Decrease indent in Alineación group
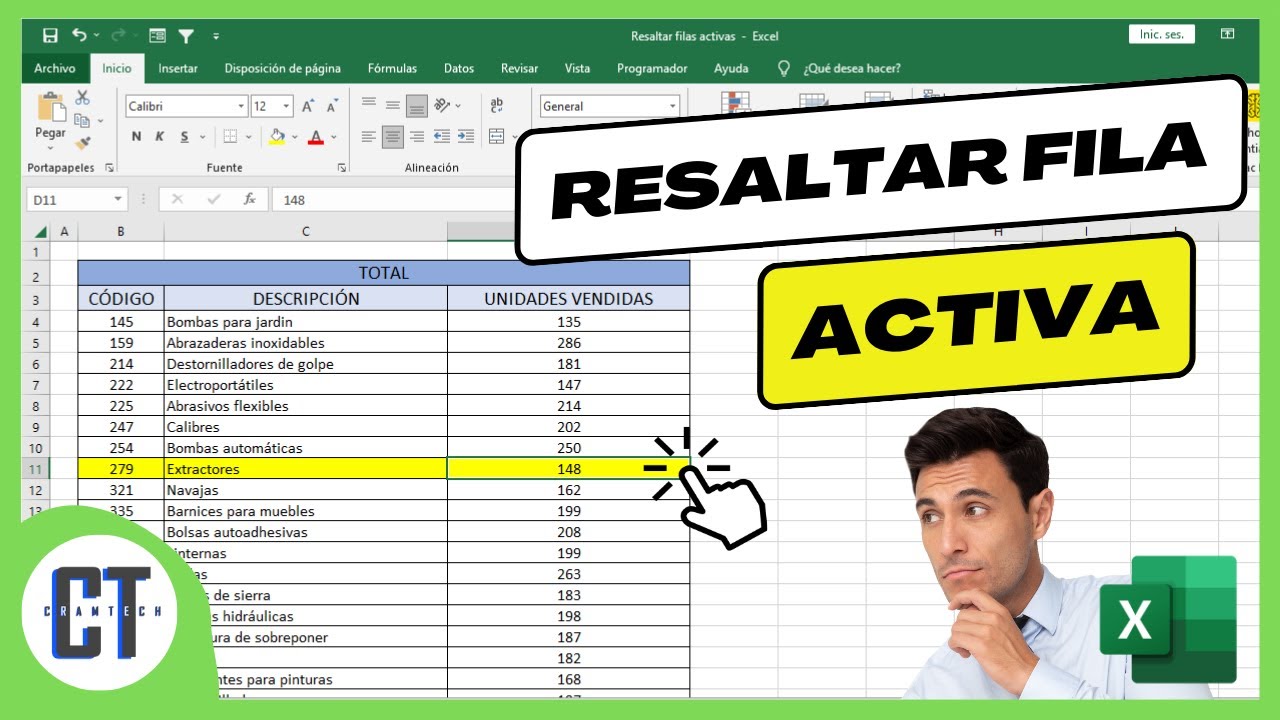The height and width of the screenshot is (720, 1280). pos(441,136)
